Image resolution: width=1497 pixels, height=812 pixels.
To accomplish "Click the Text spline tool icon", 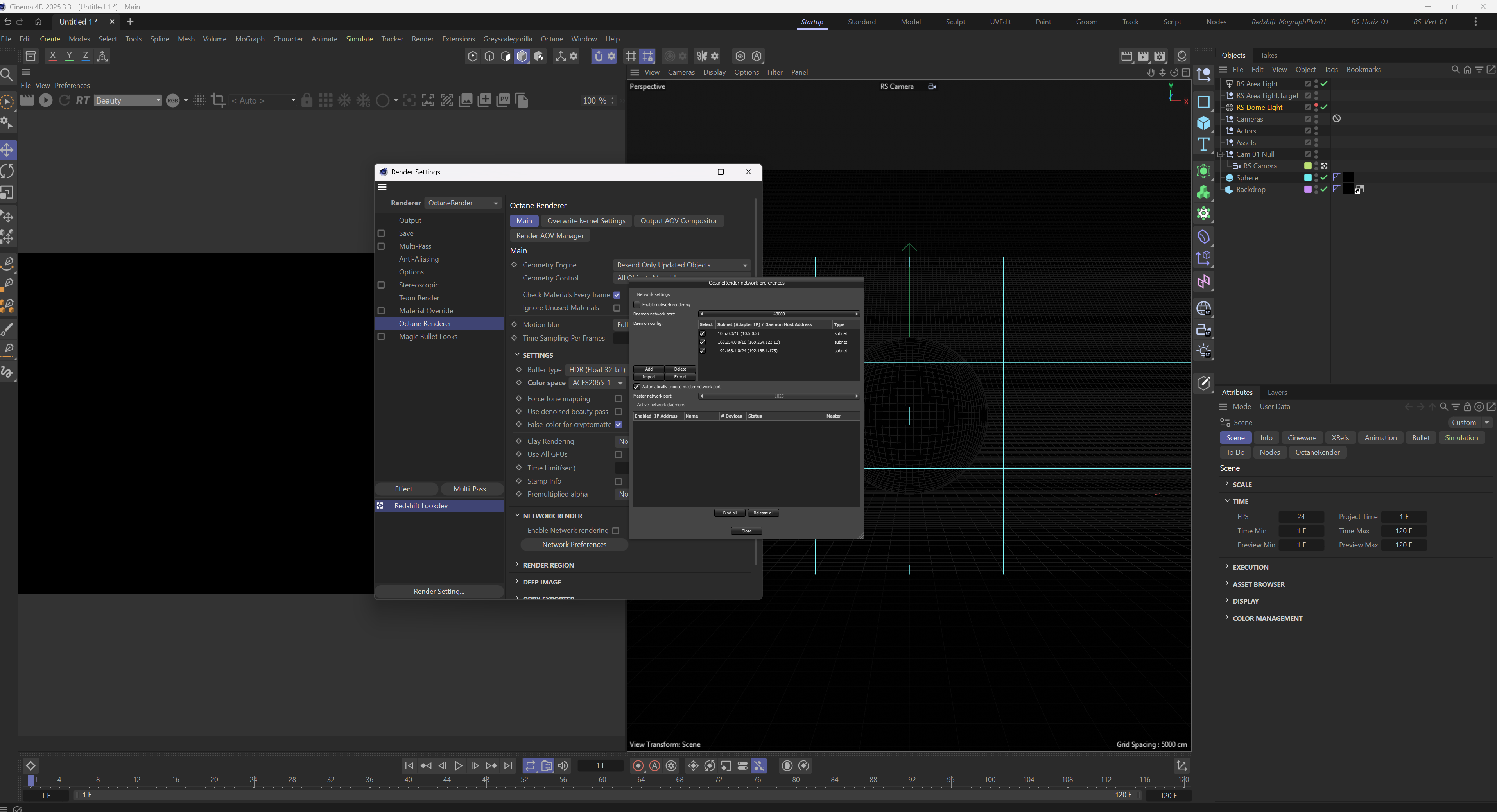I will 1203,144.
